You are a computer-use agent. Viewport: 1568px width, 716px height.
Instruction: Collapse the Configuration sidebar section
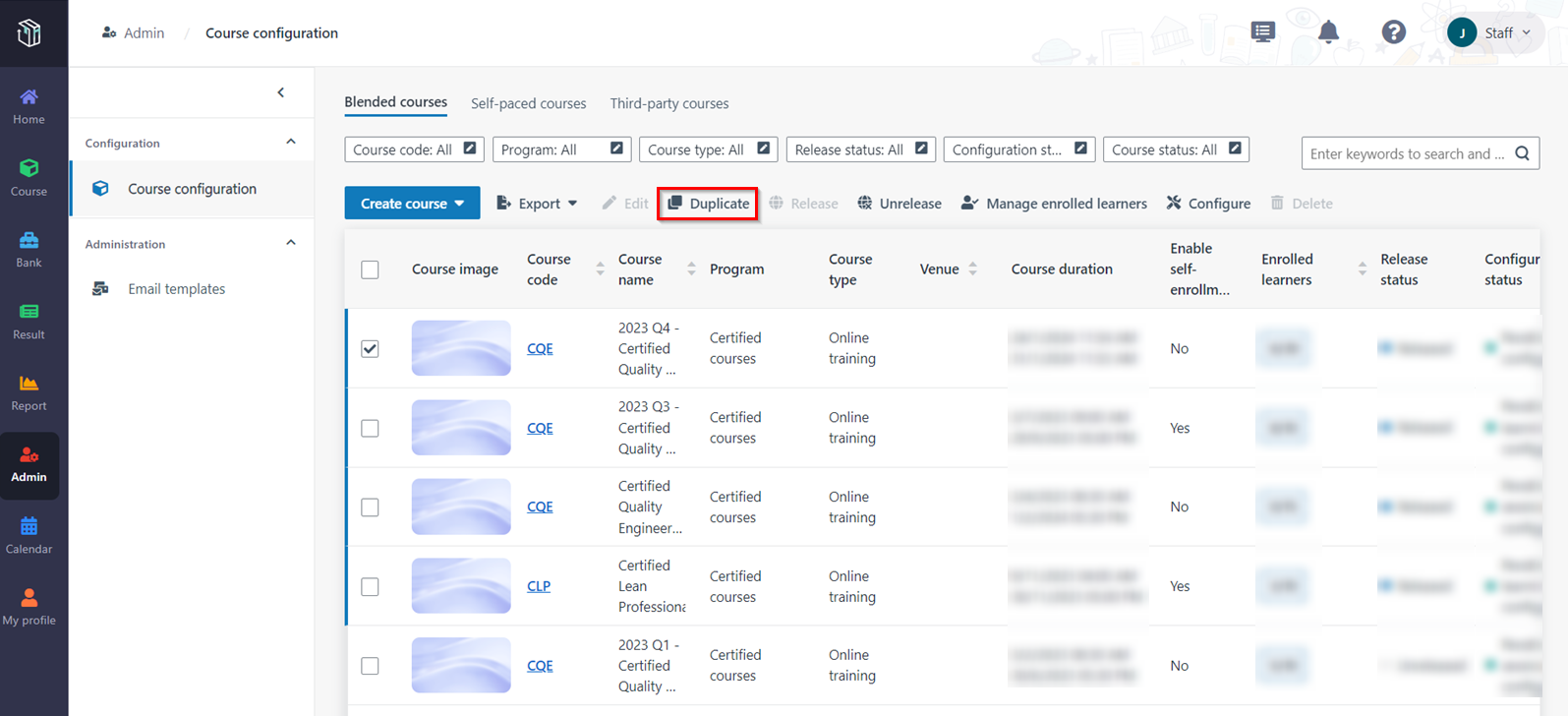click(291, 143)
